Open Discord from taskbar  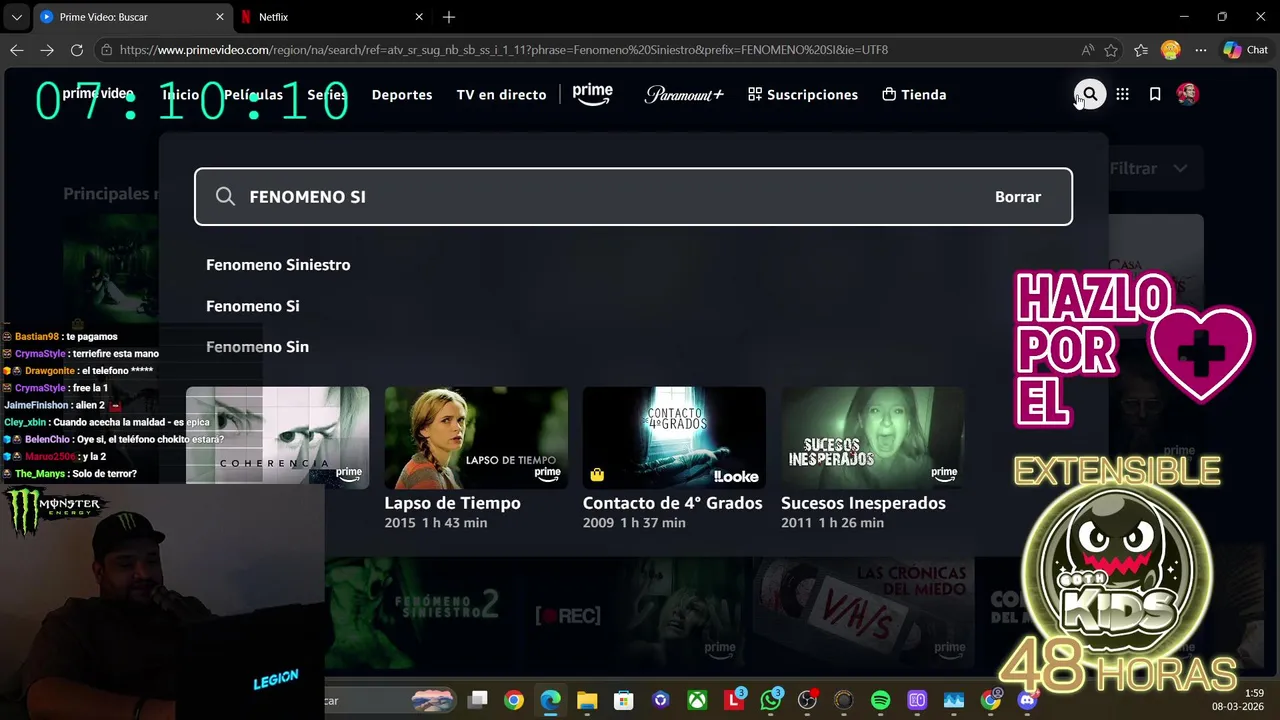coord(1027,700)
